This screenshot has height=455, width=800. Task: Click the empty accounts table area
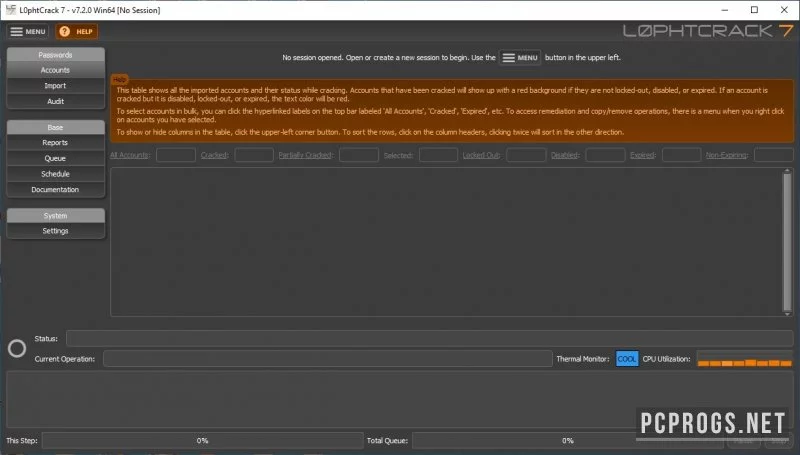(446, 242)
